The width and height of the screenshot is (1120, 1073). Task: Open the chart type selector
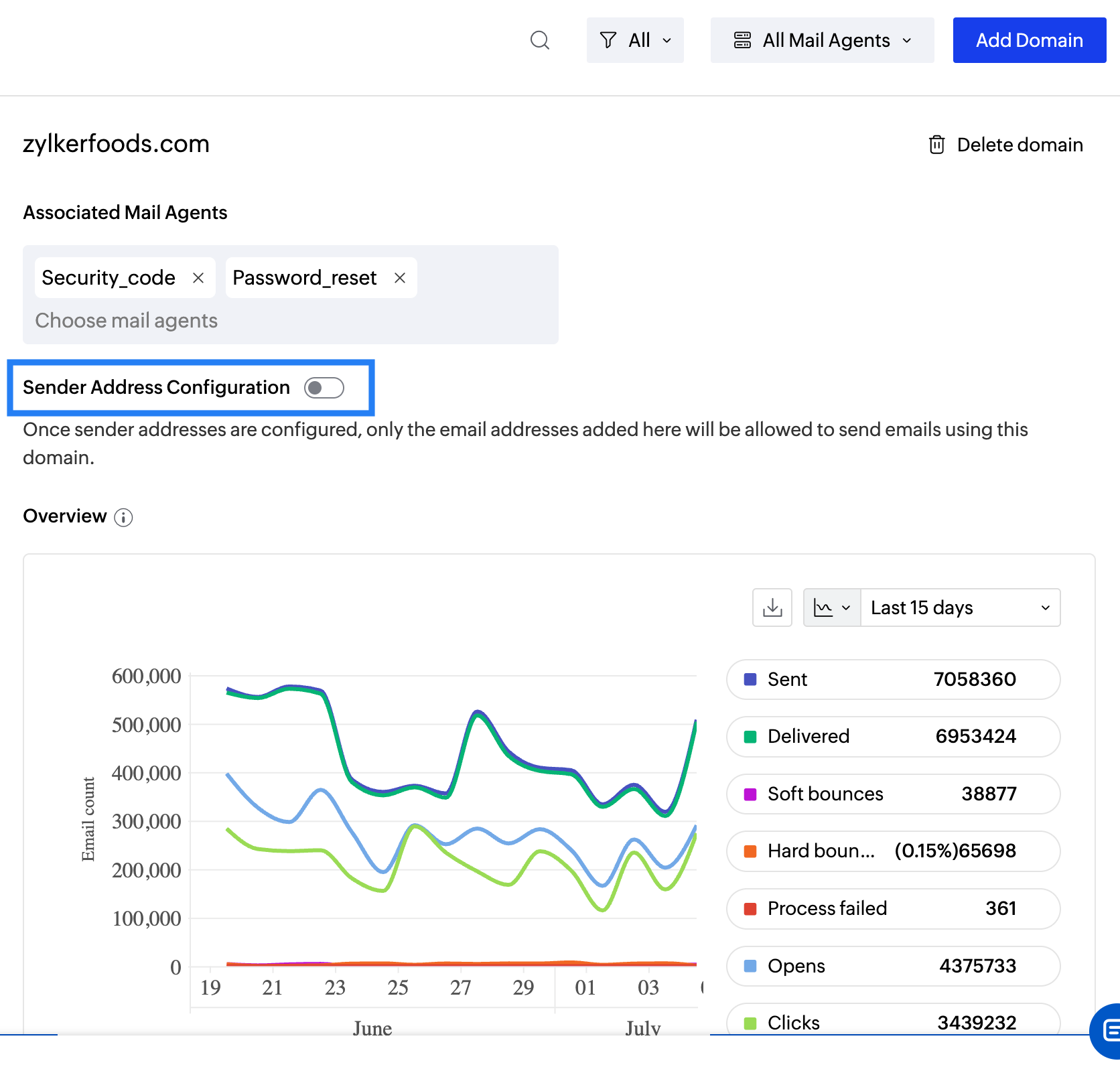pyautogui.click(x=831, y=607)
